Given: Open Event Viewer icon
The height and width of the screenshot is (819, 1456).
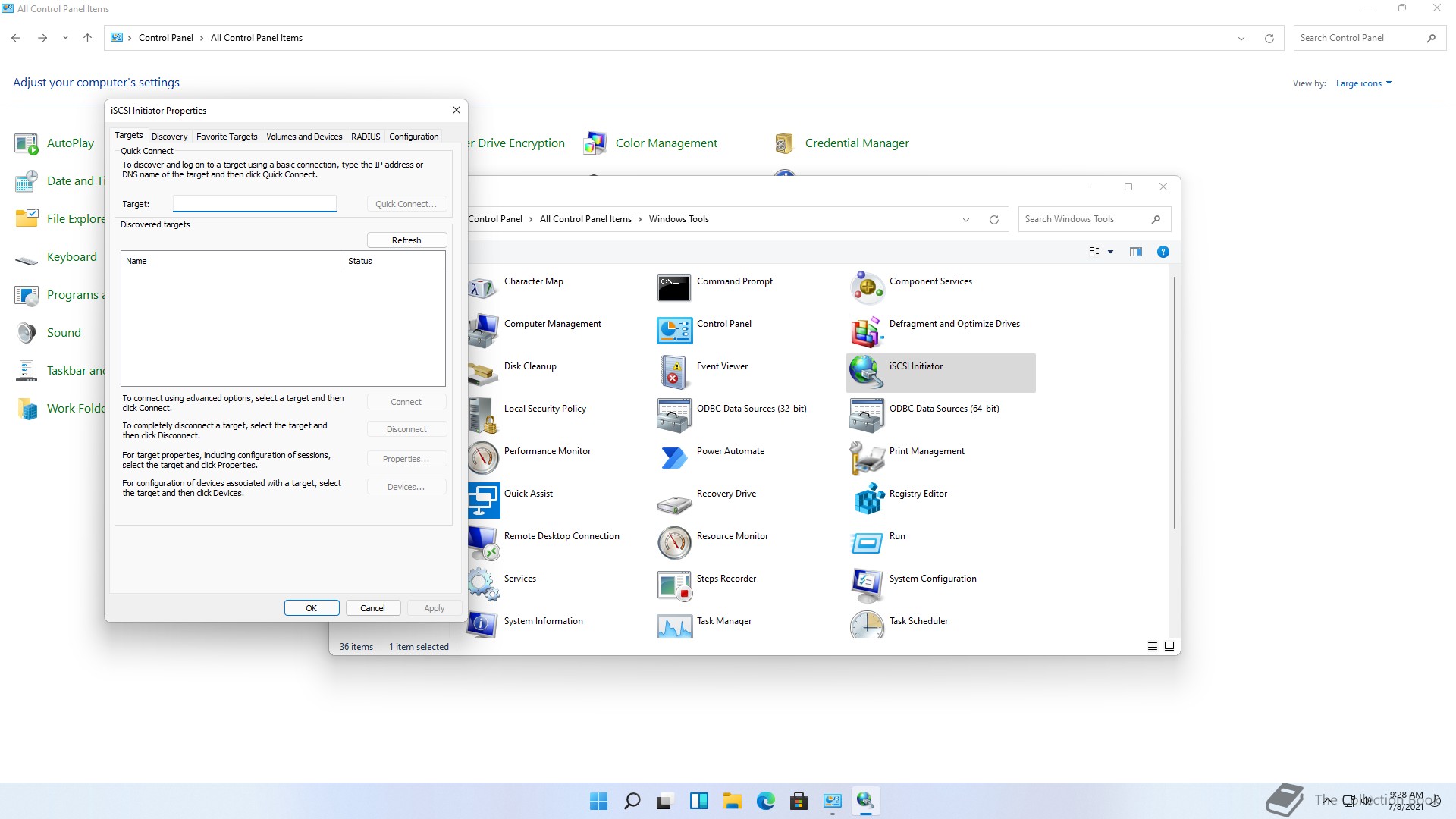Looking at the screenshot, I should [674, 373].
